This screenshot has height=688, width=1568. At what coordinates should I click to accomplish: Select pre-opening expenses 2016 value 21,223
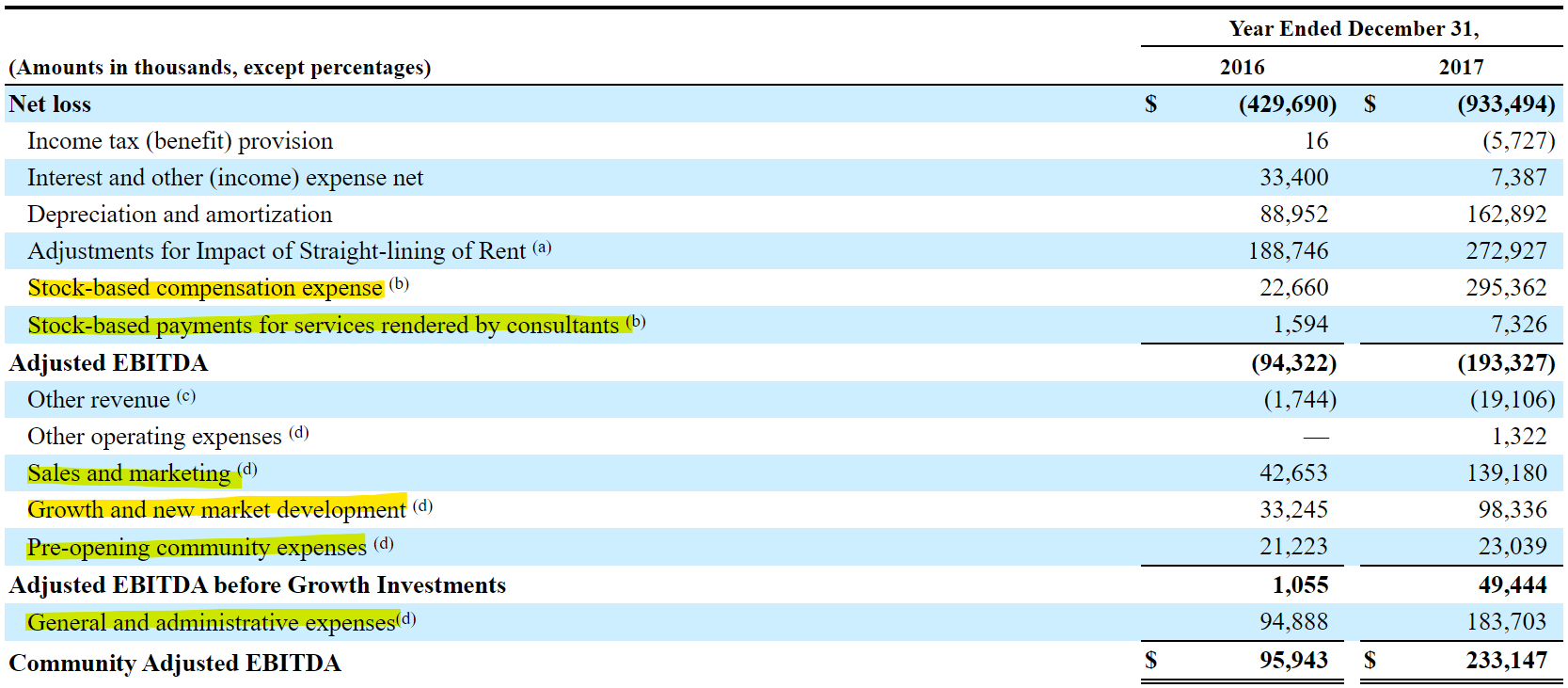tap(1293, 547)
